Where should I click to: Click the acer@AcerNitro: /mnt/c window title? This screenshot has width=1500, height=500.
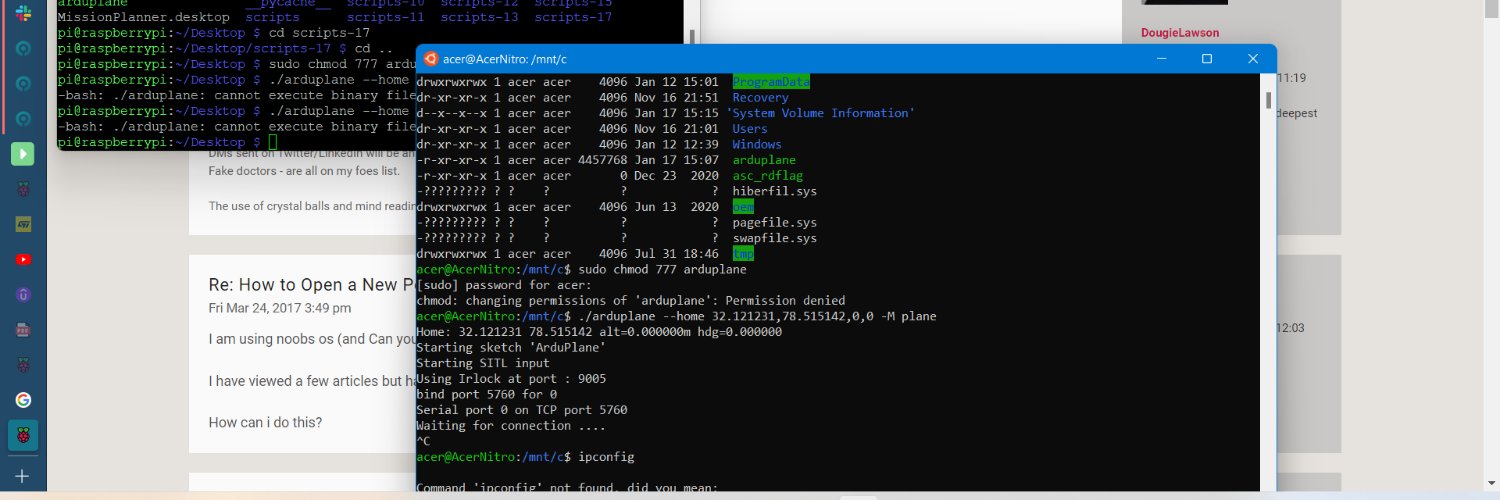(505, 60)
